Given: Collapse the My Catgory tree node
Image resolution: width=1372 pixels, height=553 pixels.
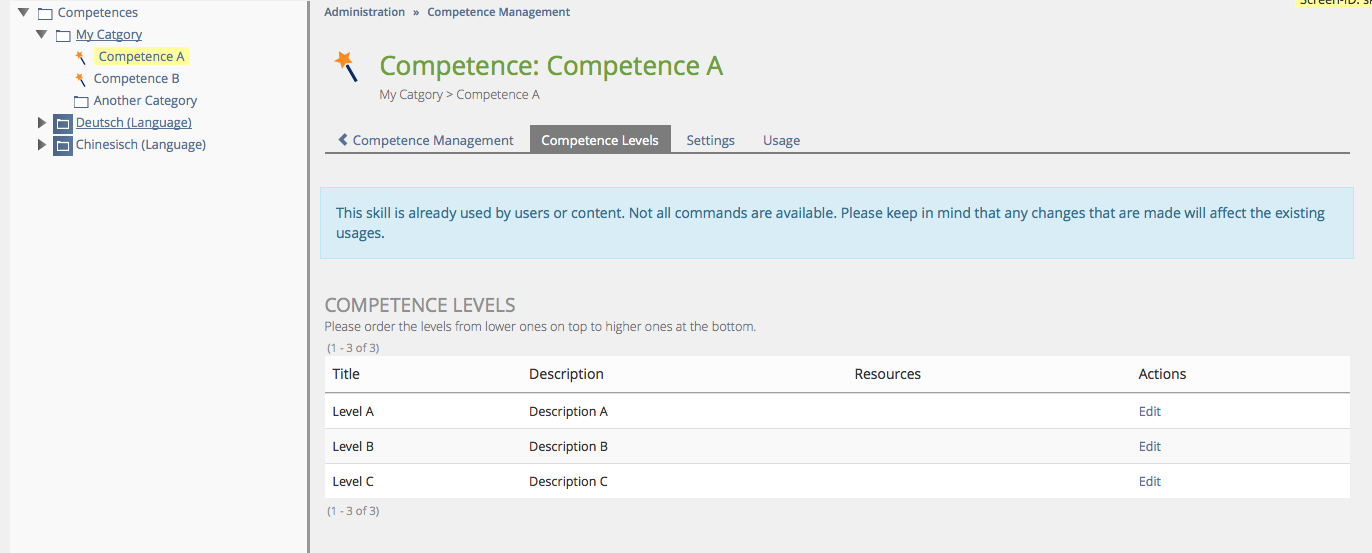Looking at the screenshot, I should coord(41,35).
